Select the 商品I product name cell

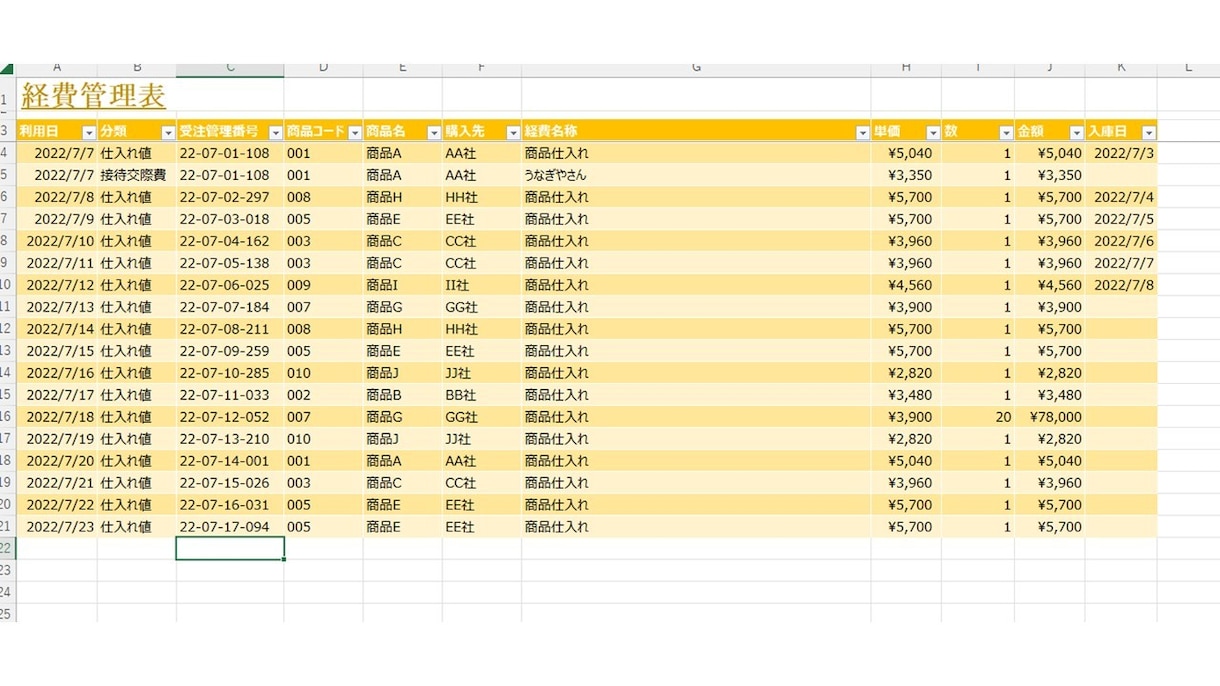[403, 285]
